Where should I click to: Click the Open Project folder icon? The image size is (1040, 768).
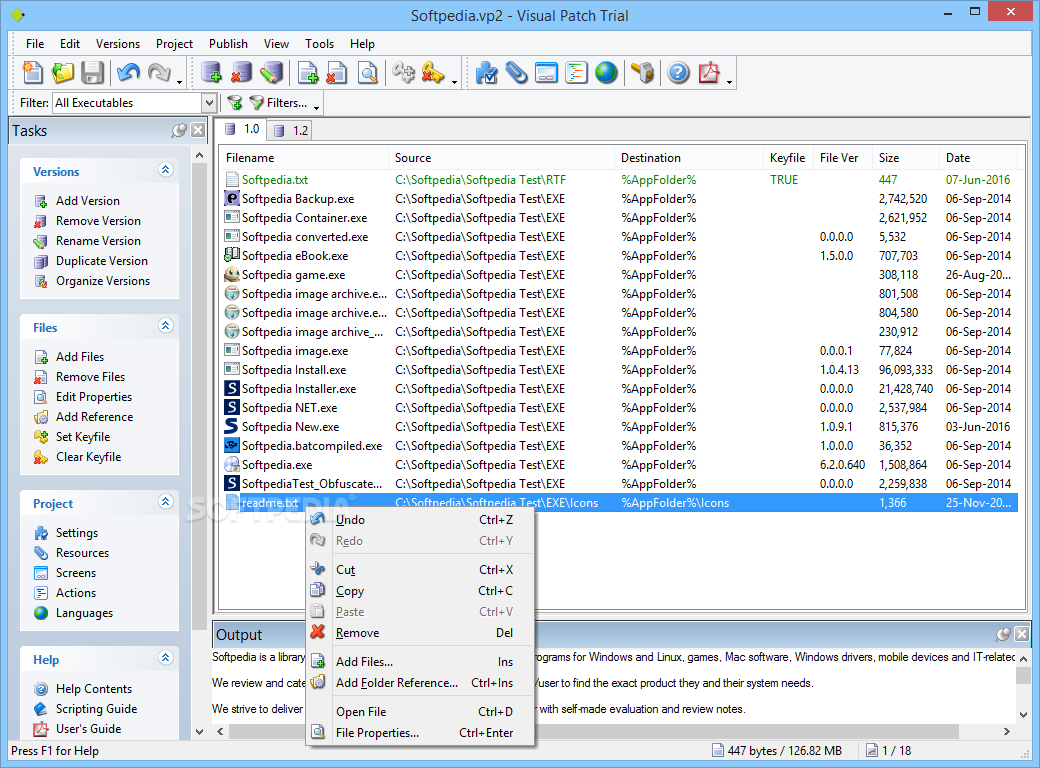point(62,73)
